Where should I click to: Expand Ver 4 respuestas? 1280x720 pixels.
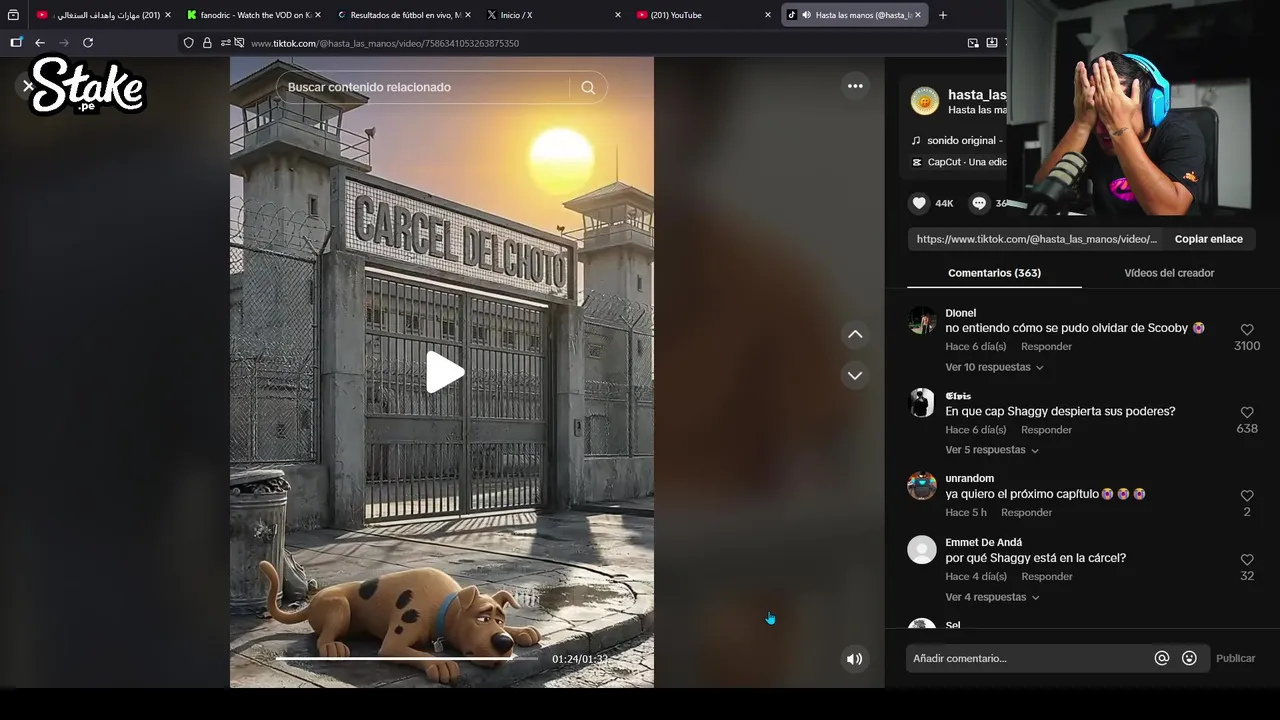tap(994, 597)
